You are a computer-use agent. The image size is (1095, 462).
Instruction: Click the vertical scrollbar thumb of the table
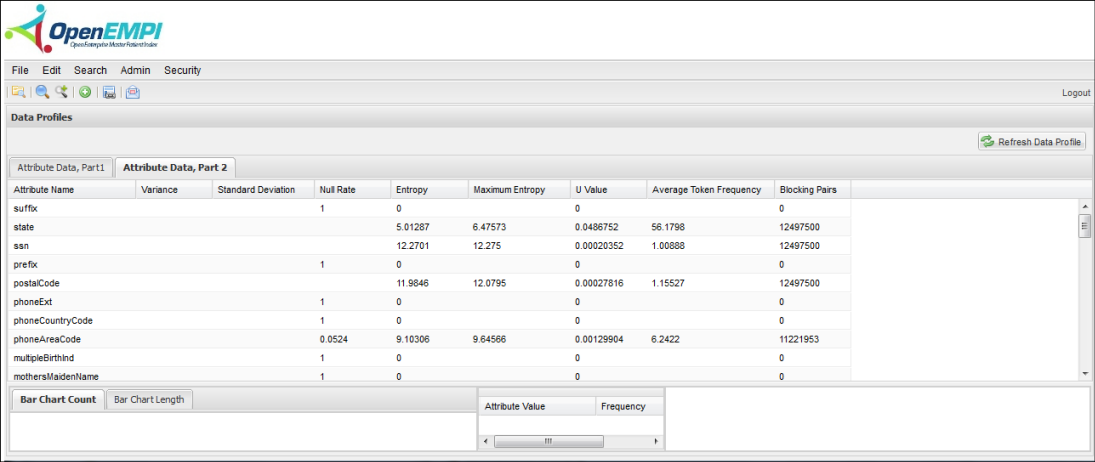pos(1085,226)
